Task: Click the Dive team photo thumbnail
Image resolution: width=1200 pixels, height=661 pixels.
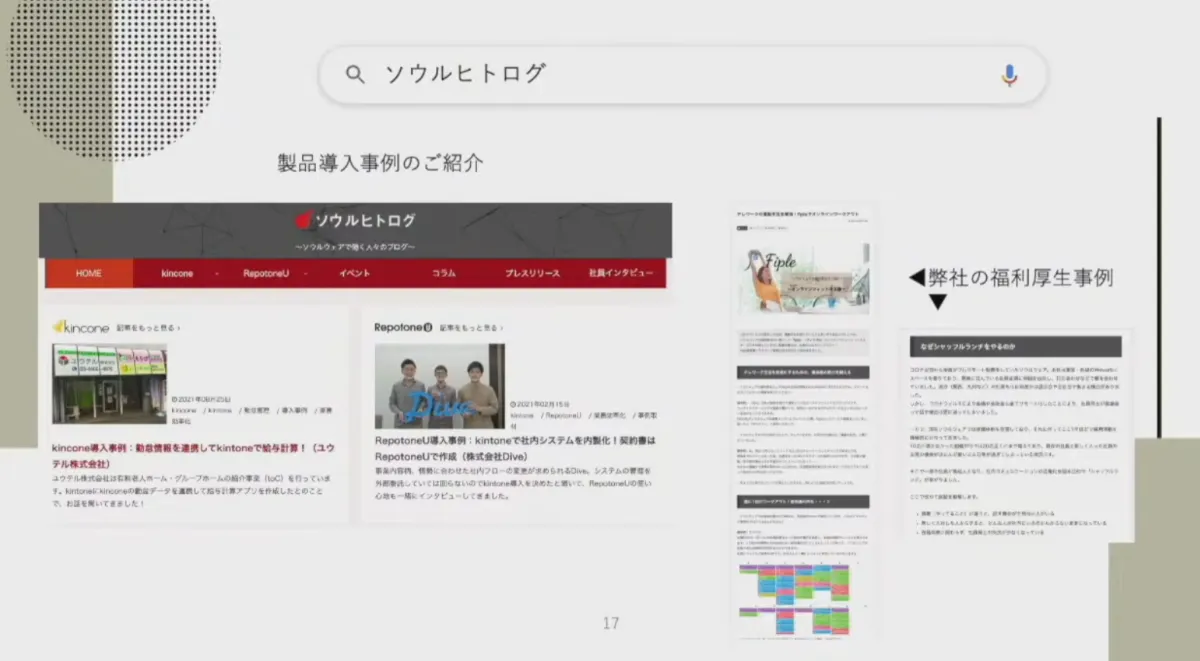Action: [440, 385]
